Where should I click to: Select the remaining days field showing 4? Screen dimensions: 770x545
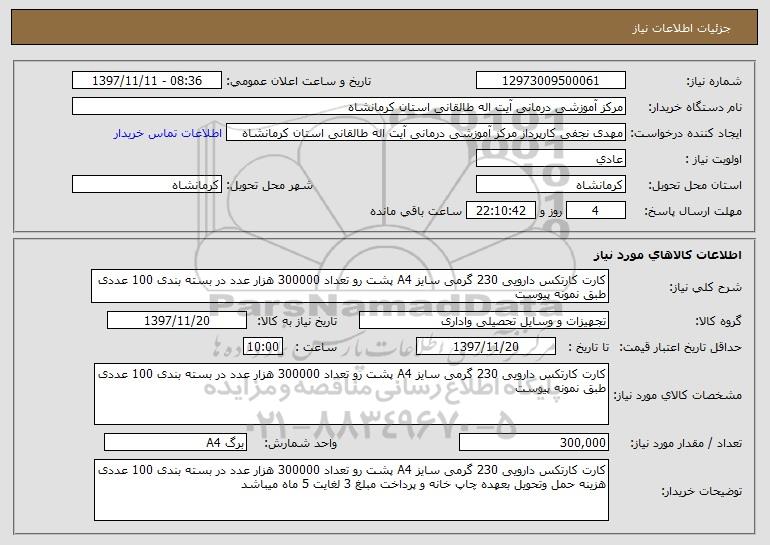coord(596,211)
